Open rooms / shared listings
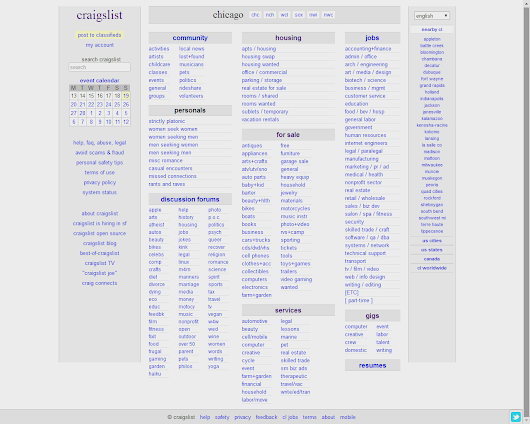530x424 pixels. 260,96
